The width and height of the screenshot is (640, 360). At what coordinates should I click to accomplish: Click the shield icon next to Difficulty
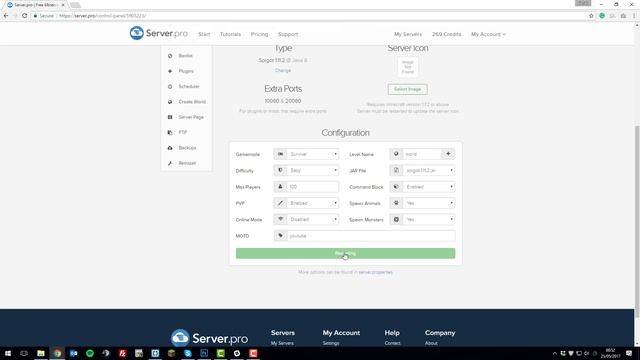click(280, 170)
